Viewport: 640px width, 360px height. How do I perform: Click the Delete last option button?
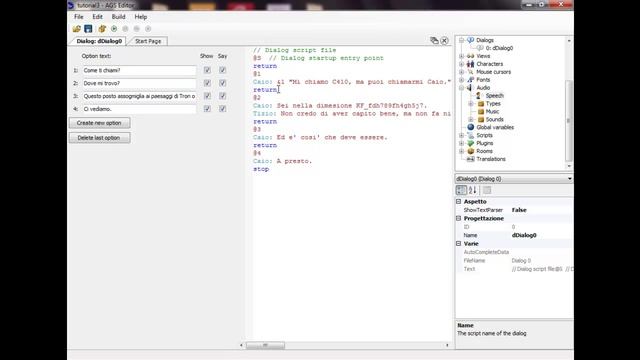pos(100,138)
